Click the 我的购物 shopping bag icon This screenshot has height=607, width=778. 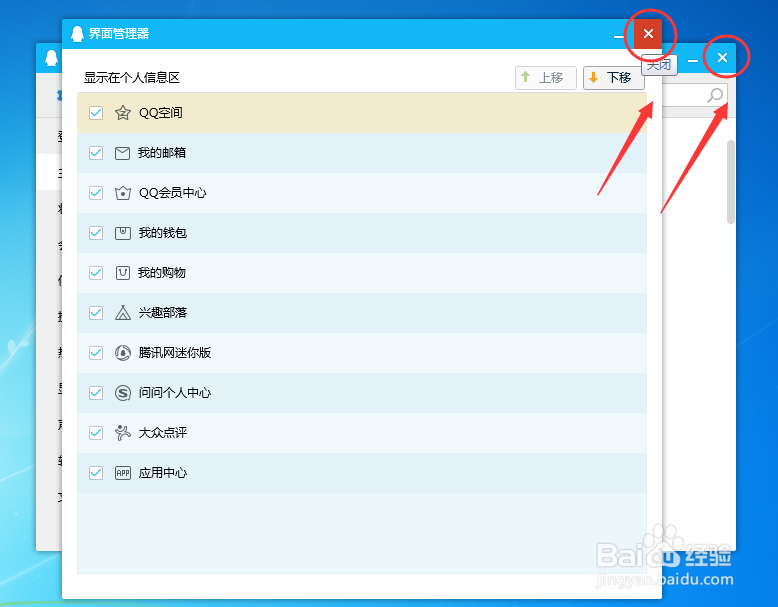pyautogui.click(x=123, y=272)
